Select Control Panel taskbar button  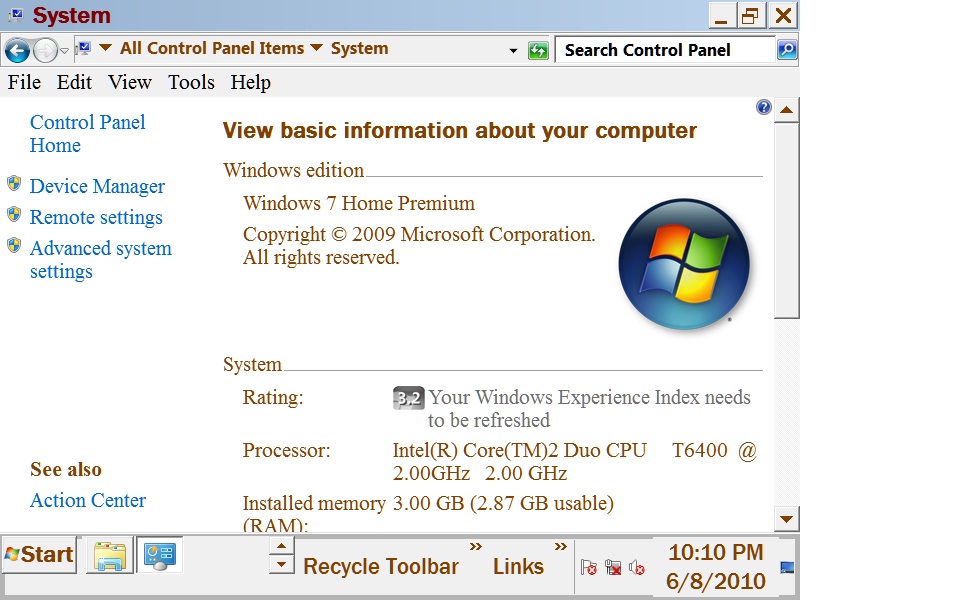(x=160, y=555)
